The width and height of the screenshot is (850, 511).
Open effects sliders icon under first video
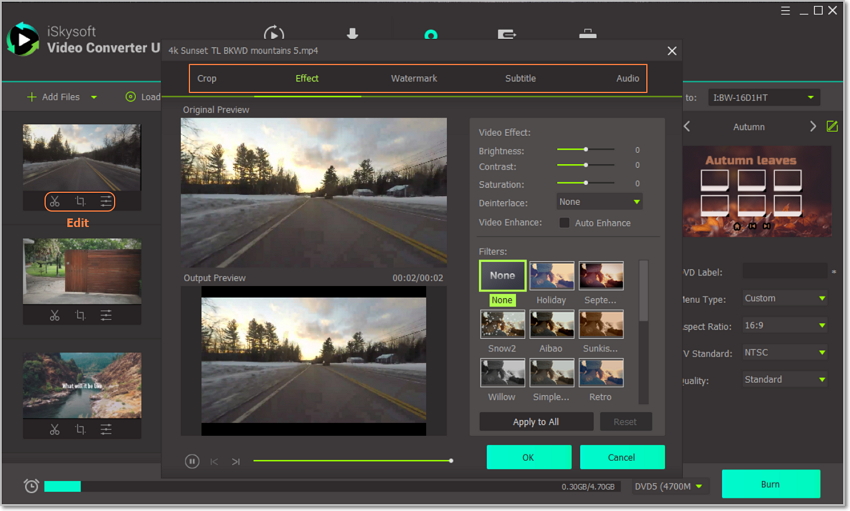106,202
